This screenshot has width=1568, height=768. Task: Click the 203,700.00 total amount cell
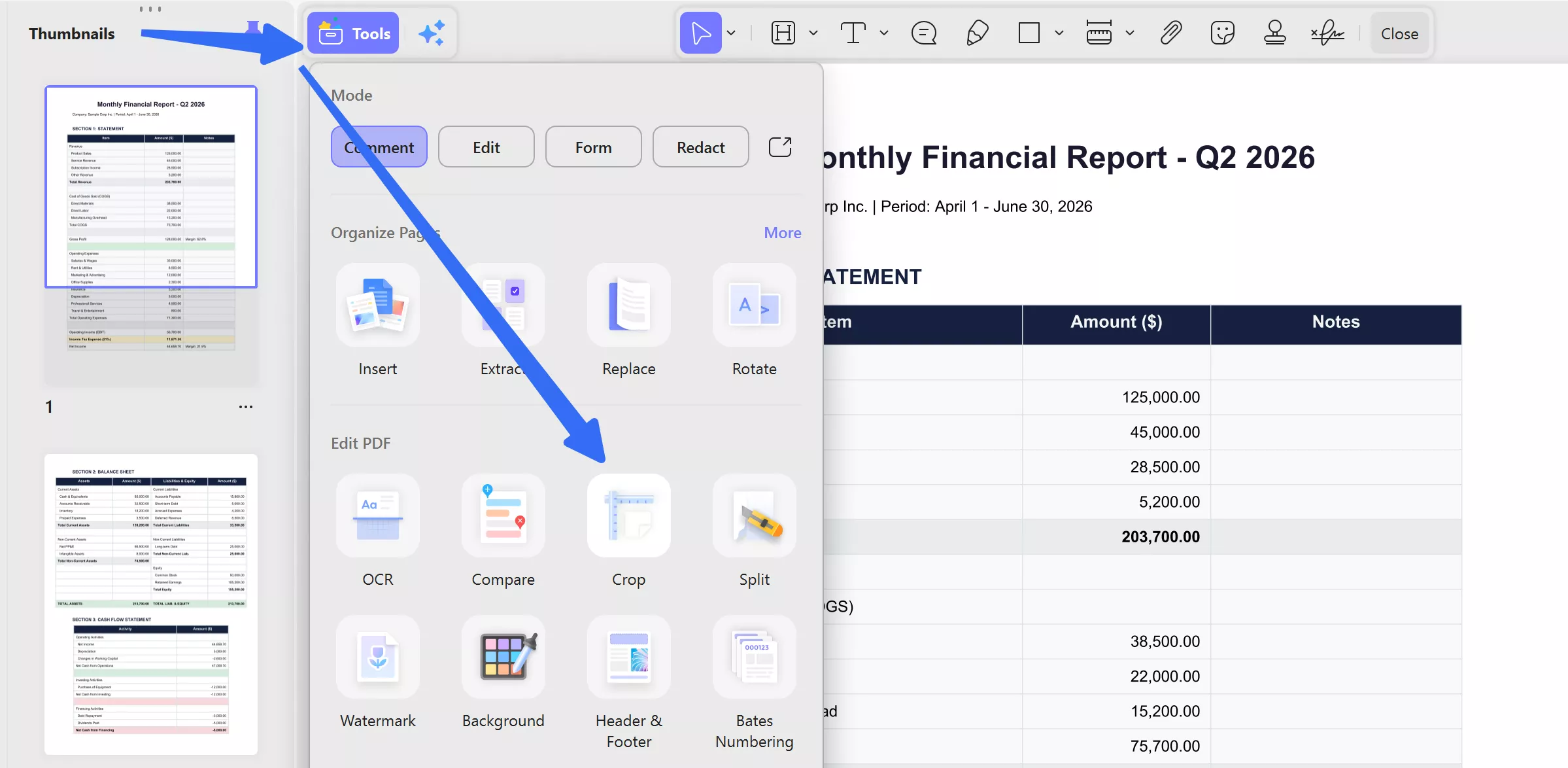click(1116, 537)
